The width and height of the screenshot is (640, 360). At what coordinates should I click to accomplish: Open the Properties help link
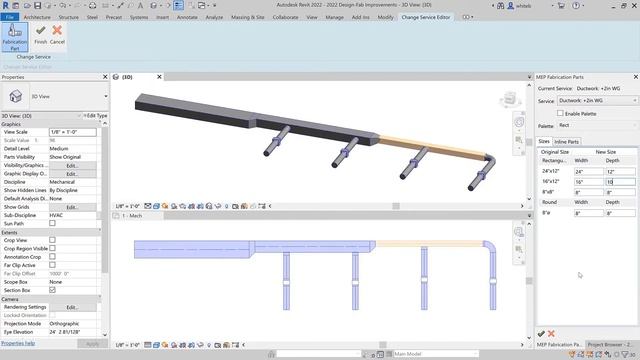18,343
